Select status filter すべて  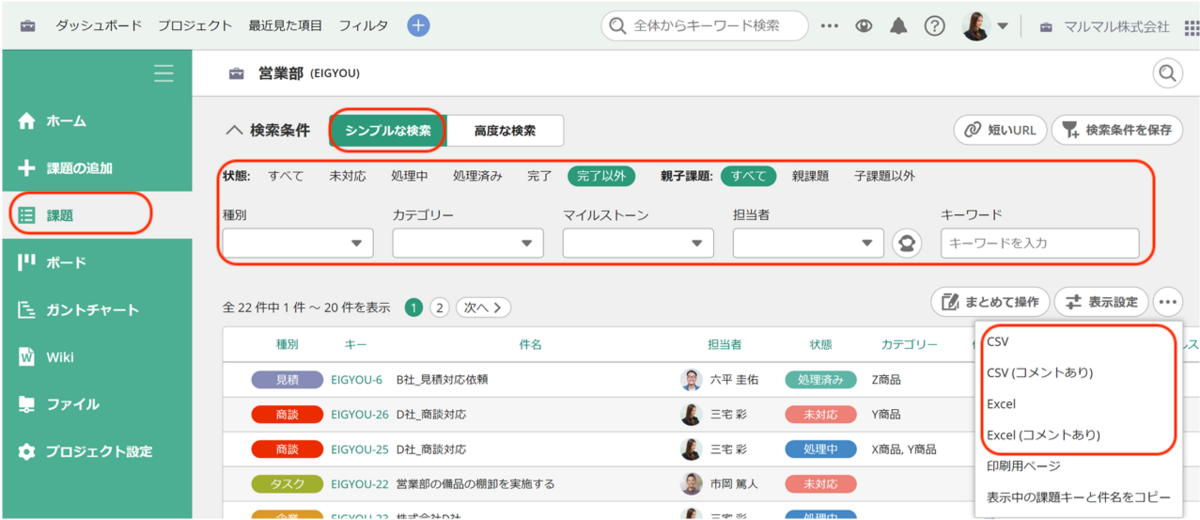click(286, 176)
